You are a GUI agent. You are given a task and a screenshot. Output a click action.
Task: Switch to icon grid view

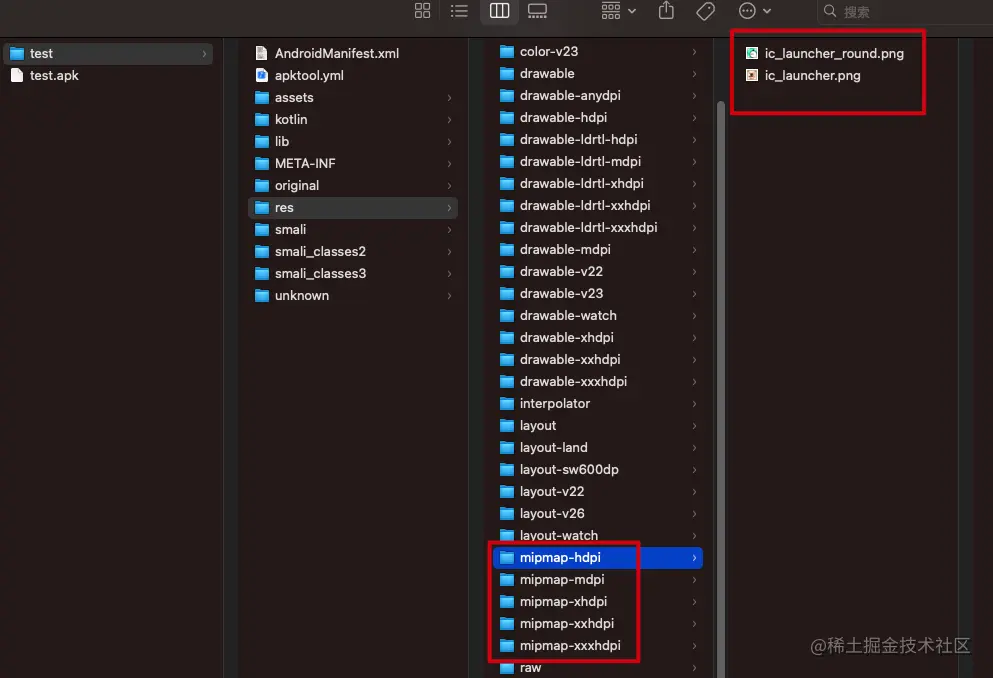422,11
